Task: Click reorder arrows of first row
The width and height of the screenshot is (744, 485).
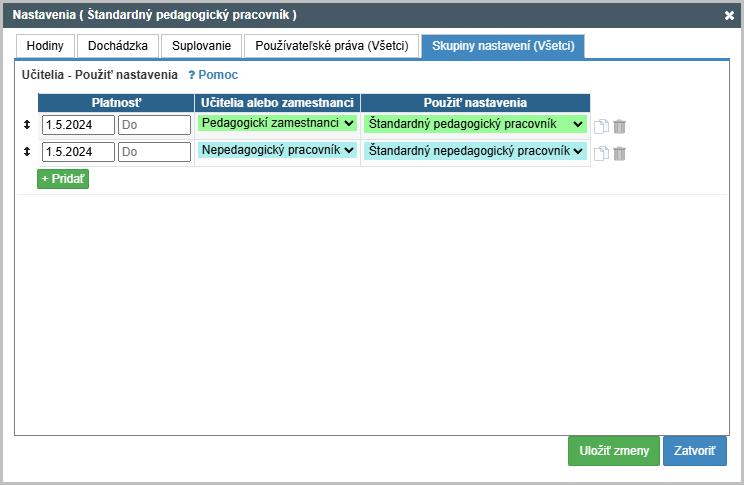Action: (27, 125)
